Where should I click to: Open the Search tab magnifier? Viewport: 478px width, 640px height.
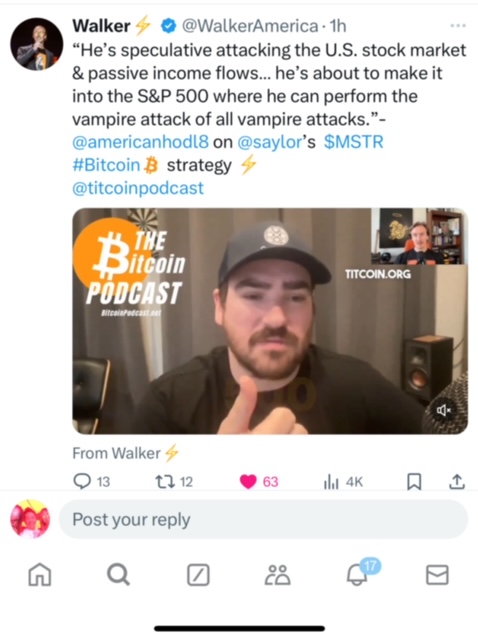tap(118, 575)
